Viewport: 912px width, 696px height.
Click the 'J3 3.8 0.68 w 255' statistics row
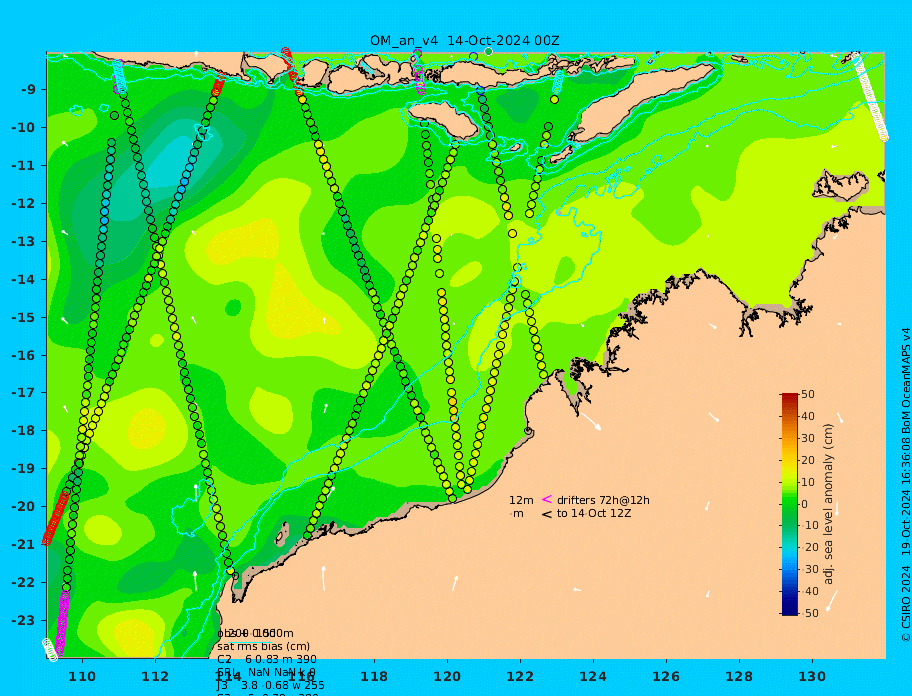(x=270, y=686)
